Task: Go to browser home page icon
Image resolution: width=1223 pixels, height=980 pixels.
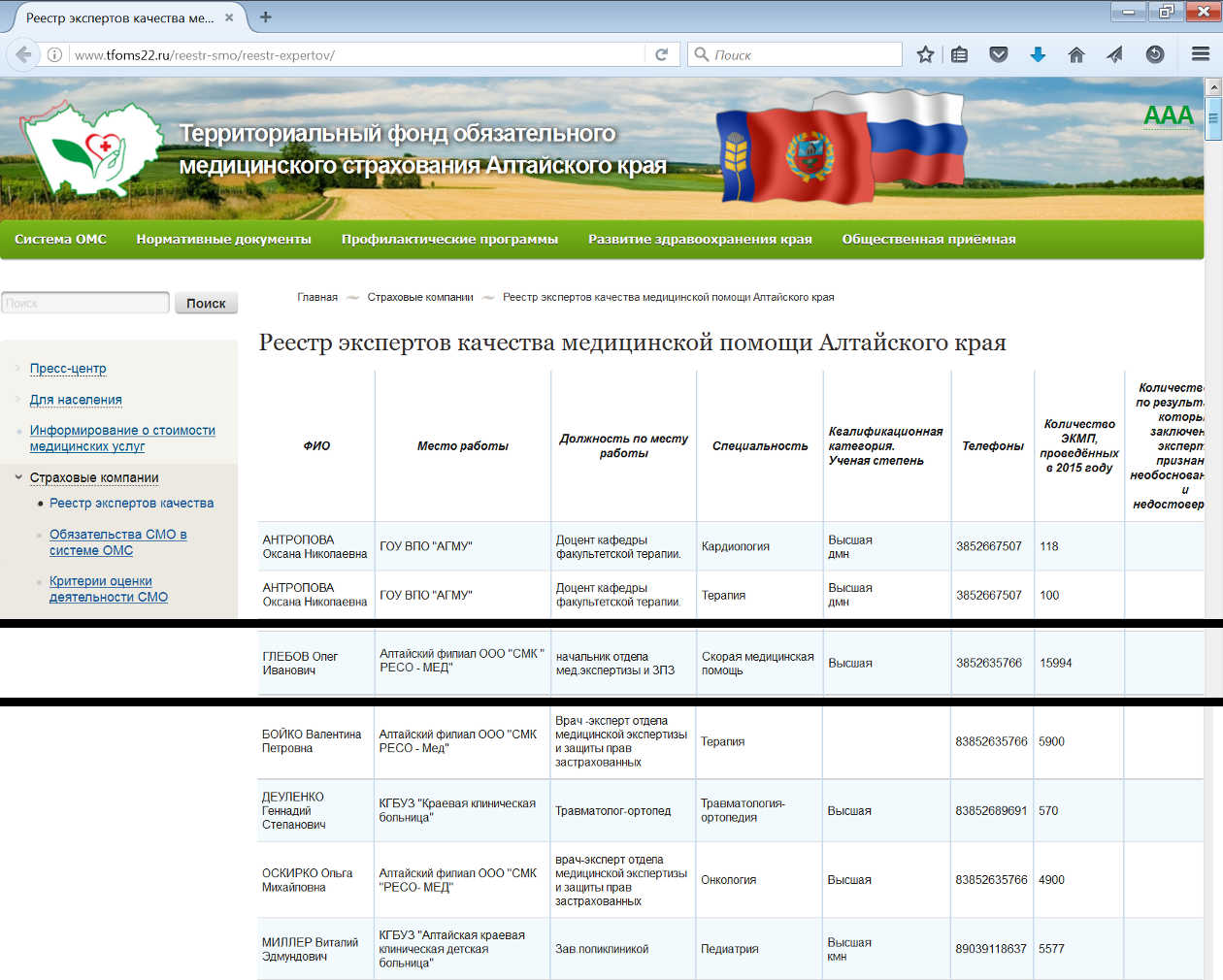Action: 1075,55
